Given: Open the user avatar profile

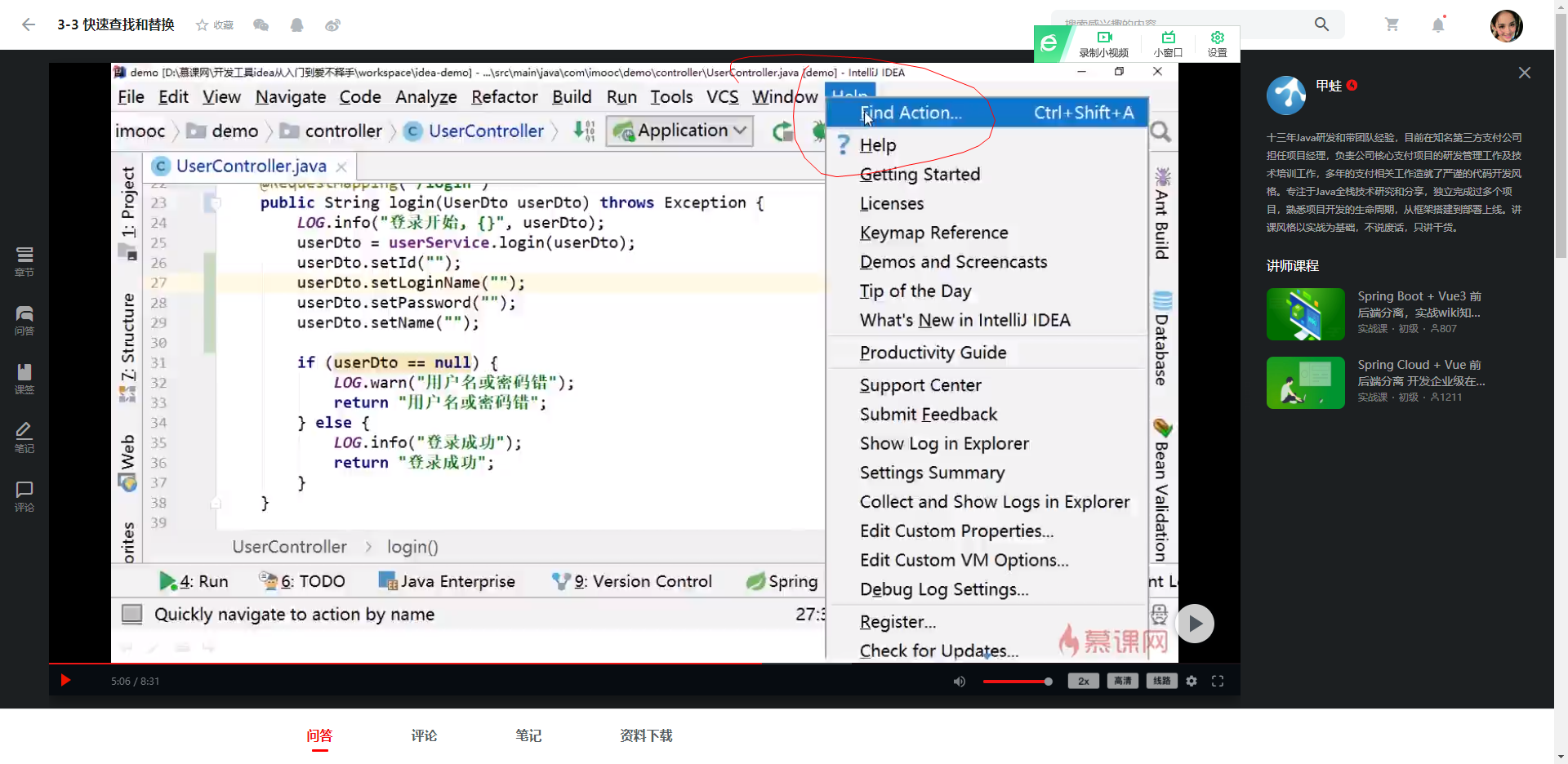Looking at the screenshot, I should (x=1506, y=25).
